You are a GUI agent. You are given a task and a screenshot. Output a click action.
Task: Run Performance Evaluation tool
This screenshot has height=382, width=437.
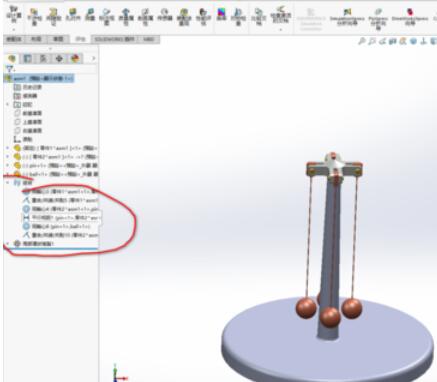pyautogui.click(x=203, y=17)
